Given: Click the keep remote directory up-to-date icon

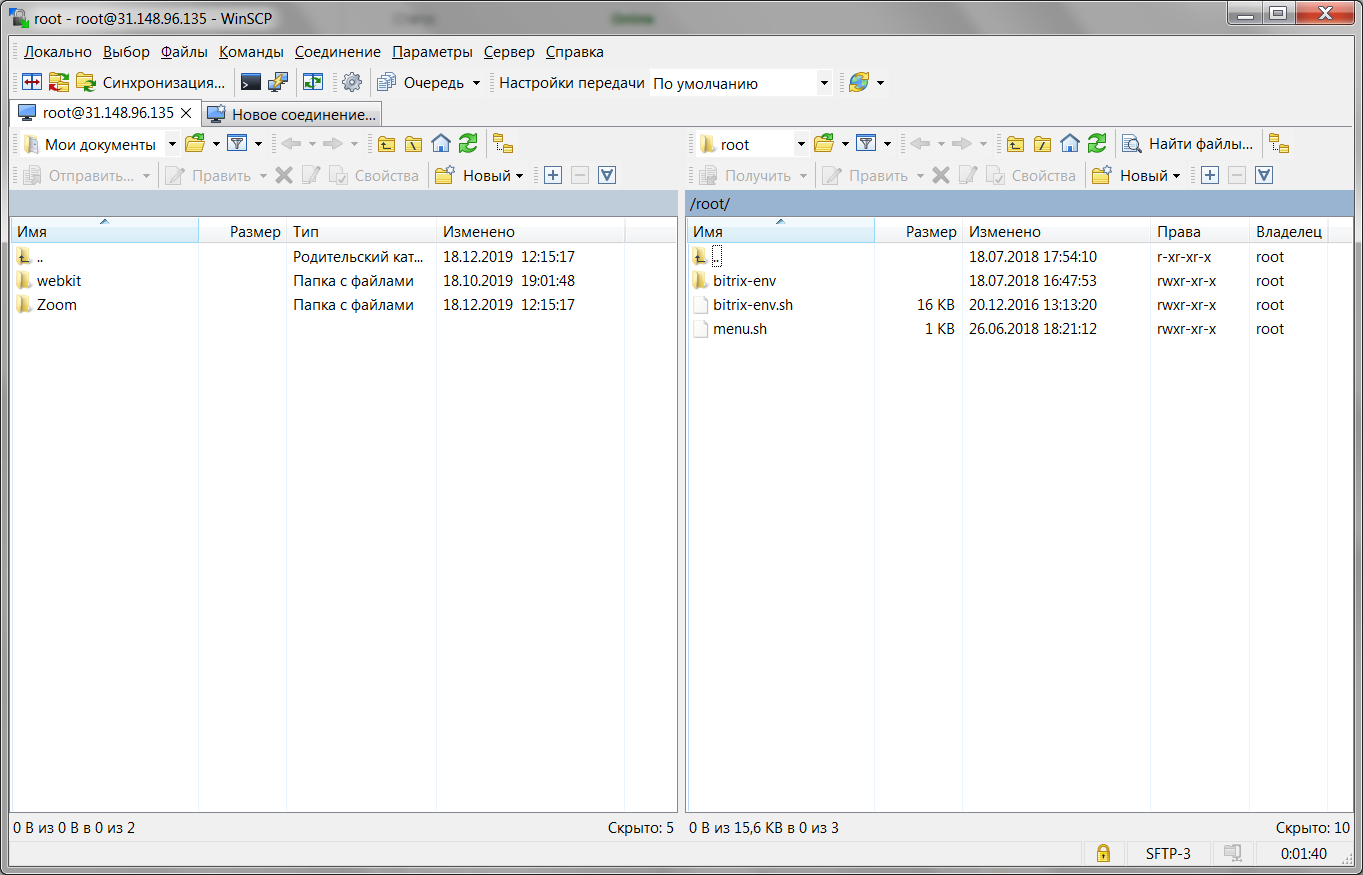Looking at the screenshot, I should [x=314, y=83].
